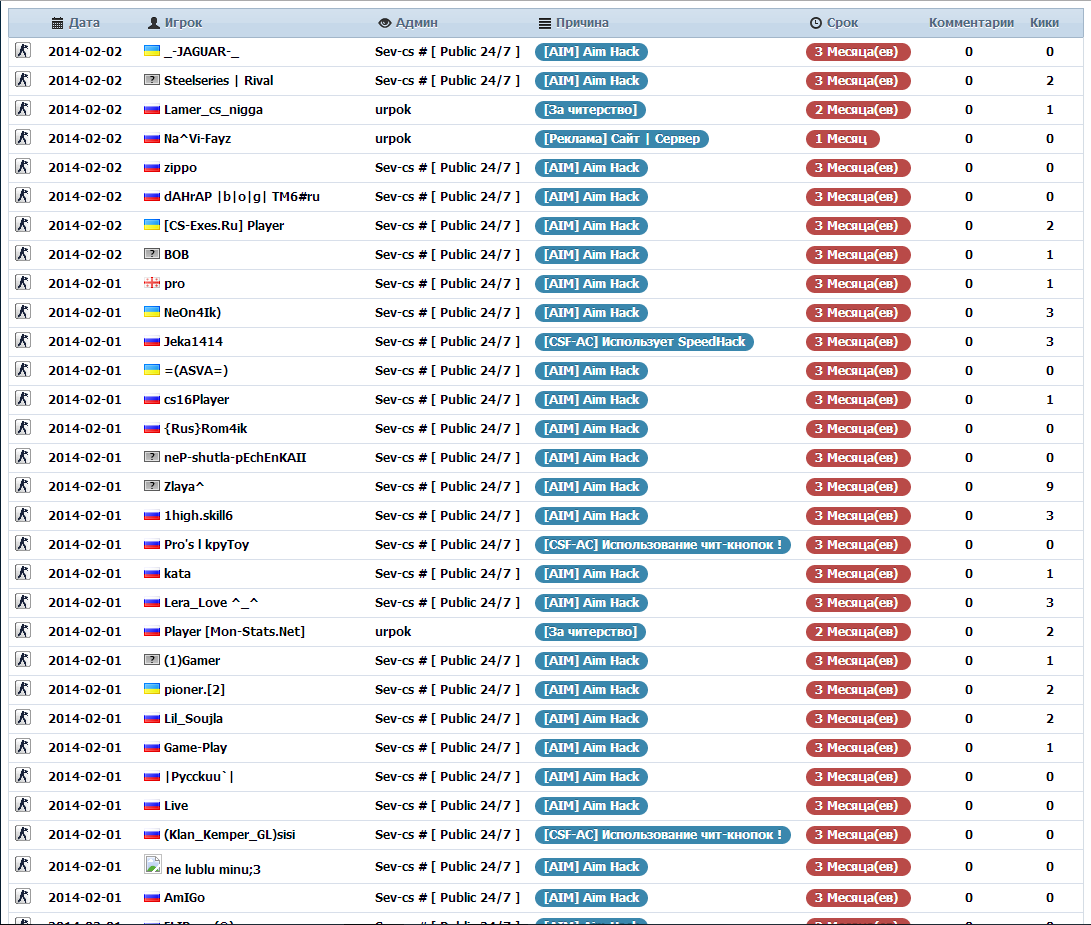
Task: Click the game icon in the AmIGo row
Action: tap(23, 896)
